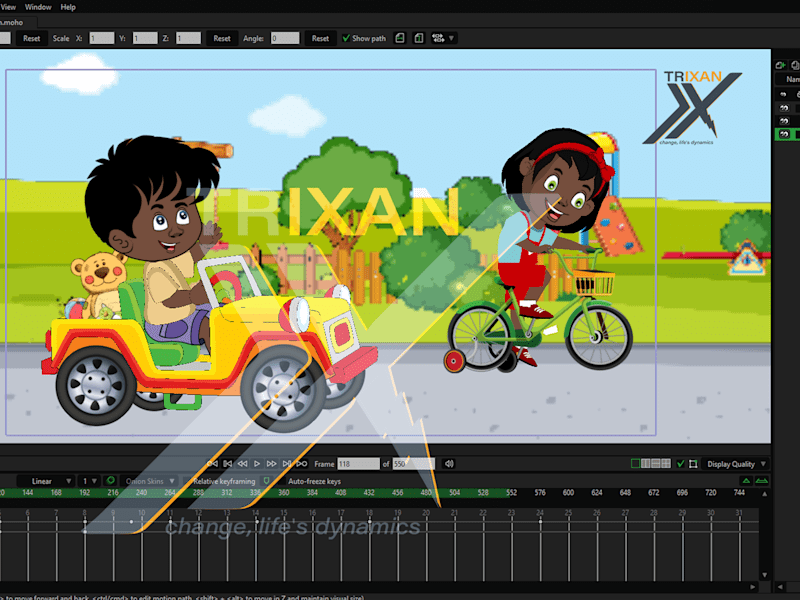Click the Scale Y input field
The height and width of the screenshot is (600, 800).
[x=145, y=38]
